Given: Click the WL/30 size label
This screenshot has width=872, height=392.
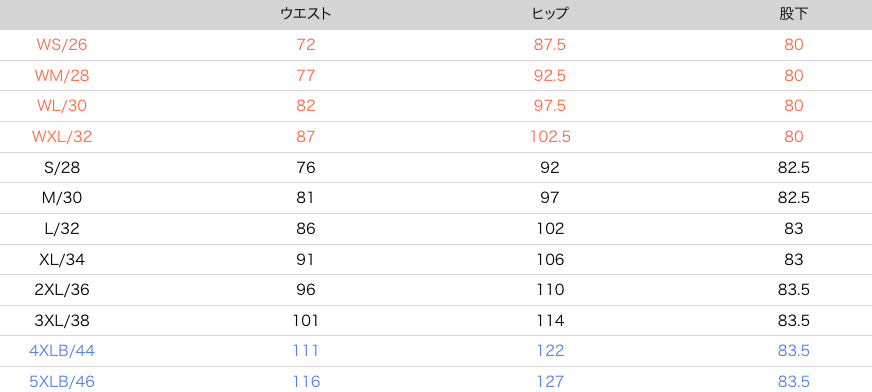Looking at the screenshot, I should [x=62, y=106].
